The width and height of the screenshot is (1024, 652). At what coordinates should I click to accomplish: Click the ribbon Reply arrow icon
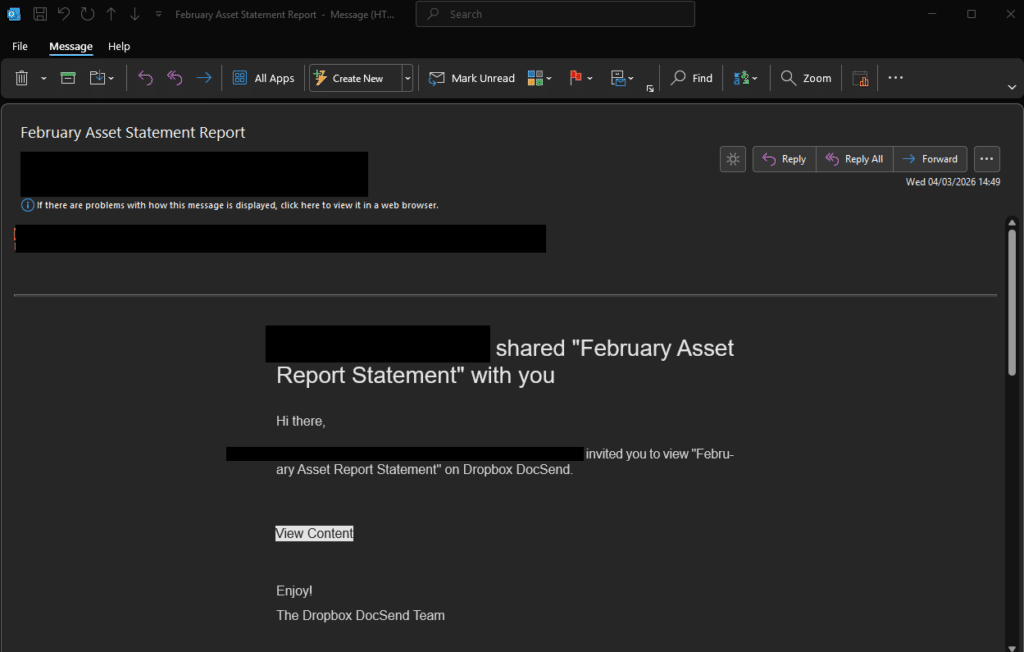145,78
